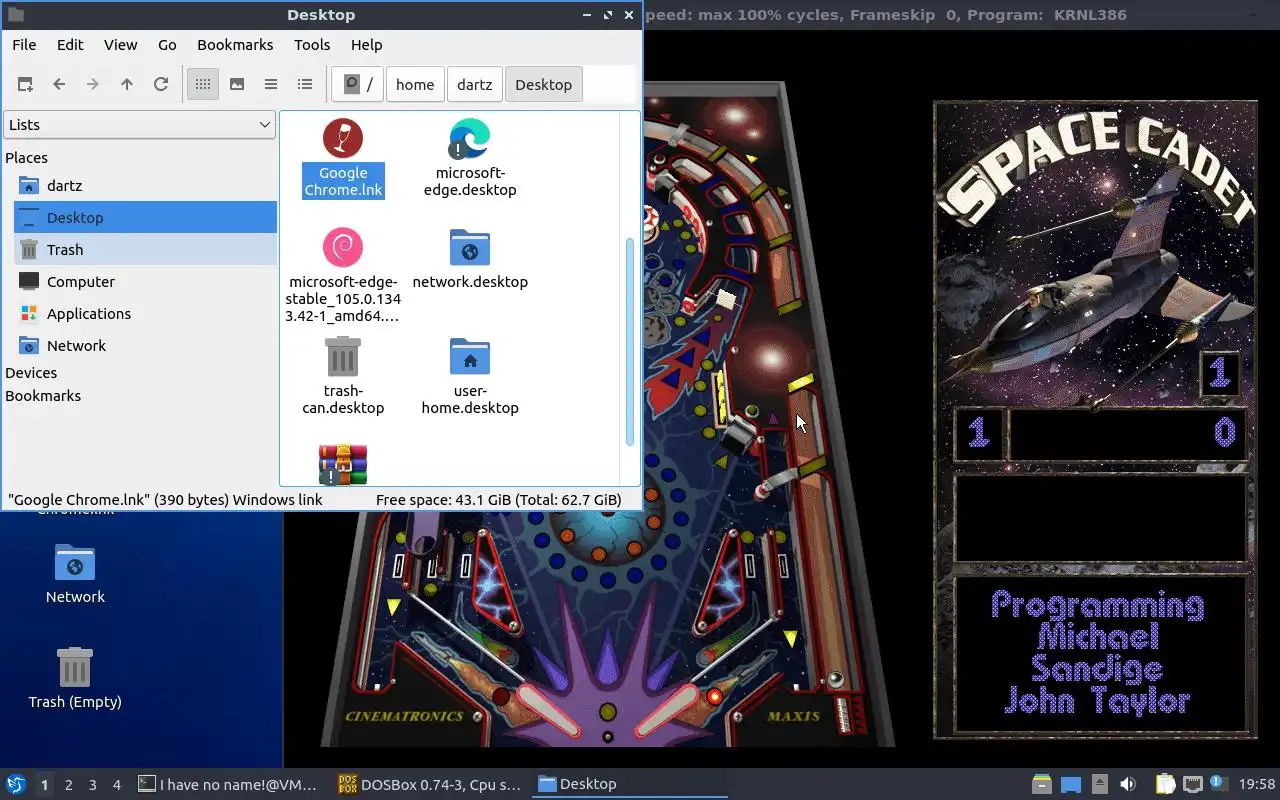The image size is (1280, 800).
Task: Select the WinRAR archive file icon
Action: 343,465
